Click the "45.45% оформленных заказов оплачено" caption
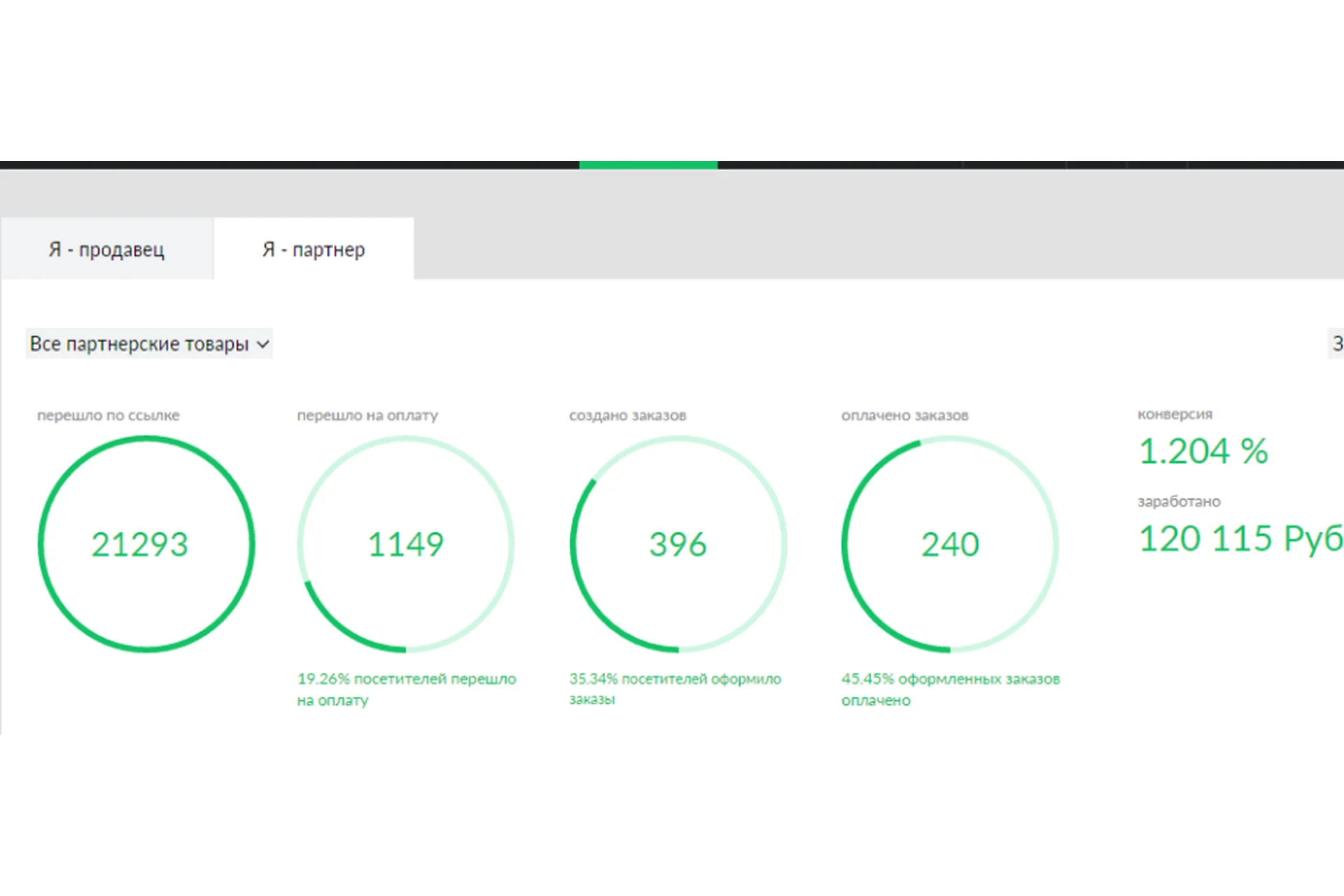Viewport: 1344px width, 896px height. click(x=950, y=689)
